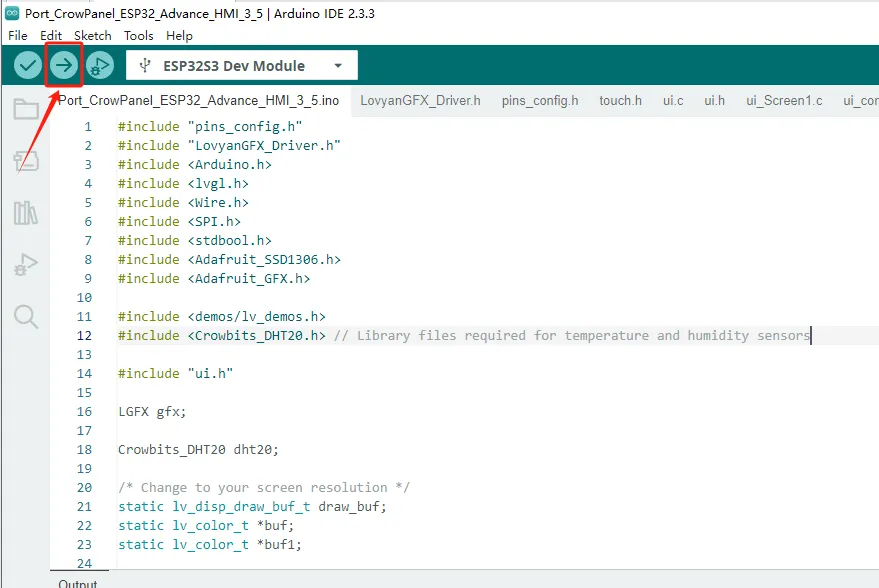Open the Tools menu

coord(139,35)
